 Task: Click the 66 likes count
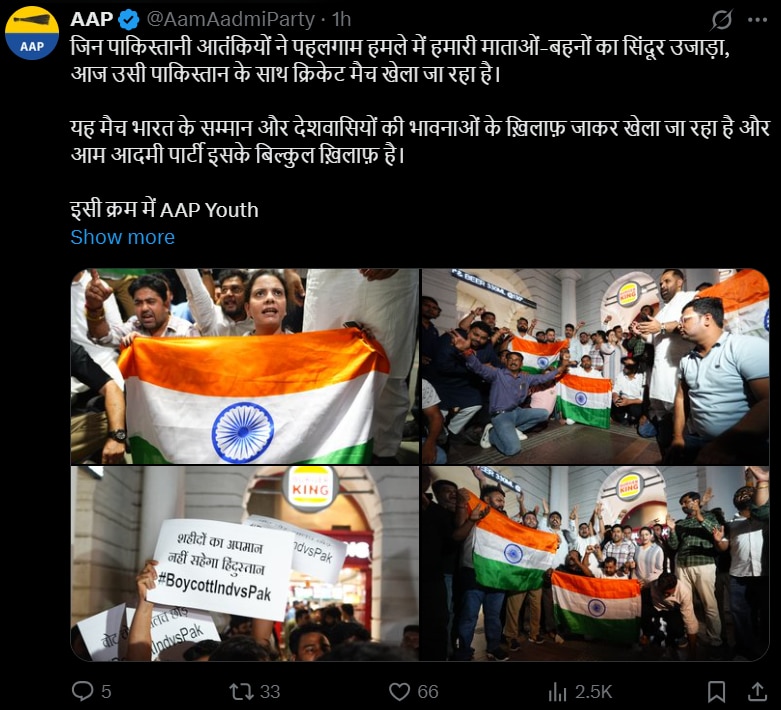[428, 692]
